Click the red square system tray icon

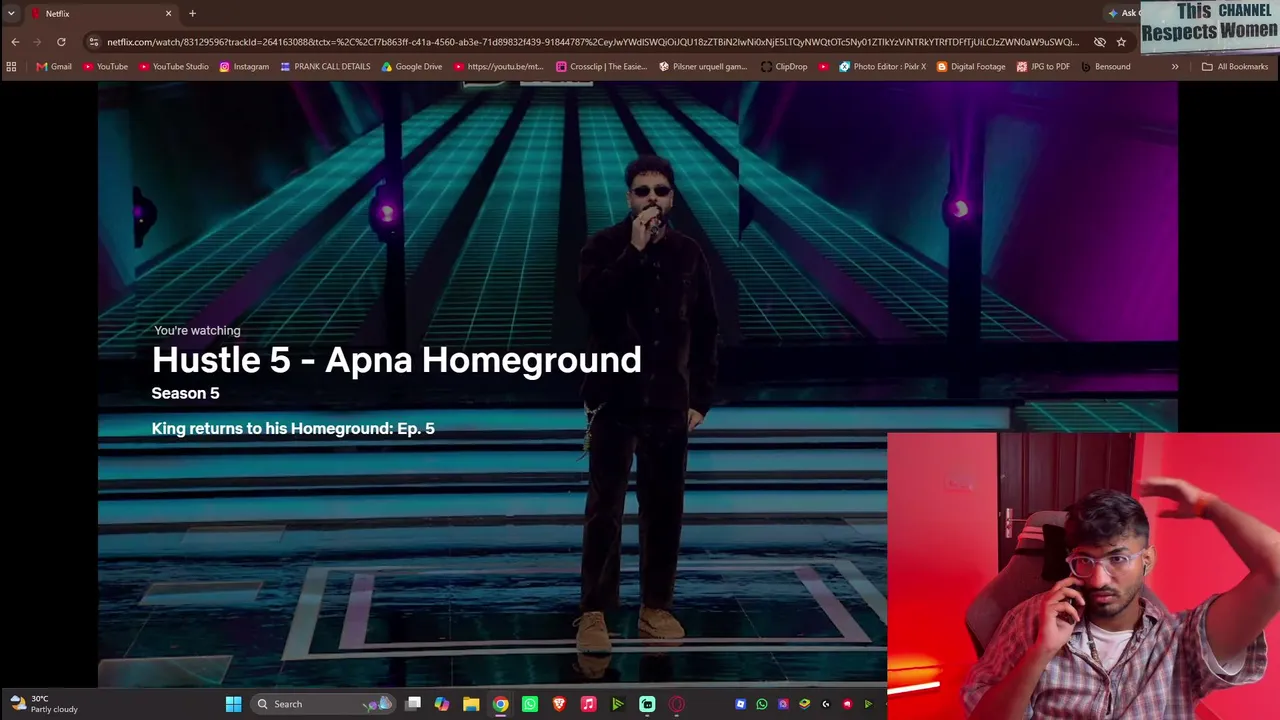click(x=847, y=704)
